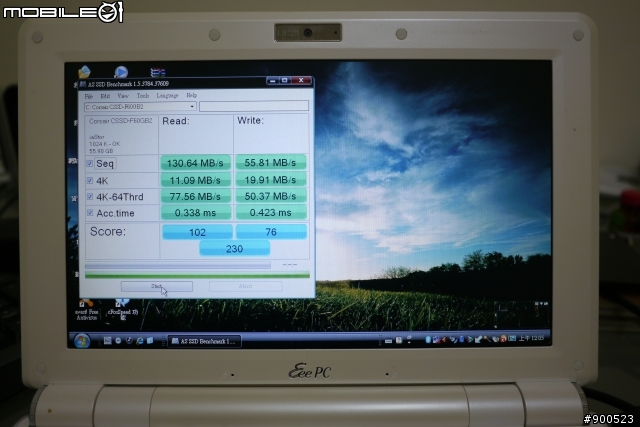
Task: Minimize the AS SSD Benchmark window
Action: point(273,80)
